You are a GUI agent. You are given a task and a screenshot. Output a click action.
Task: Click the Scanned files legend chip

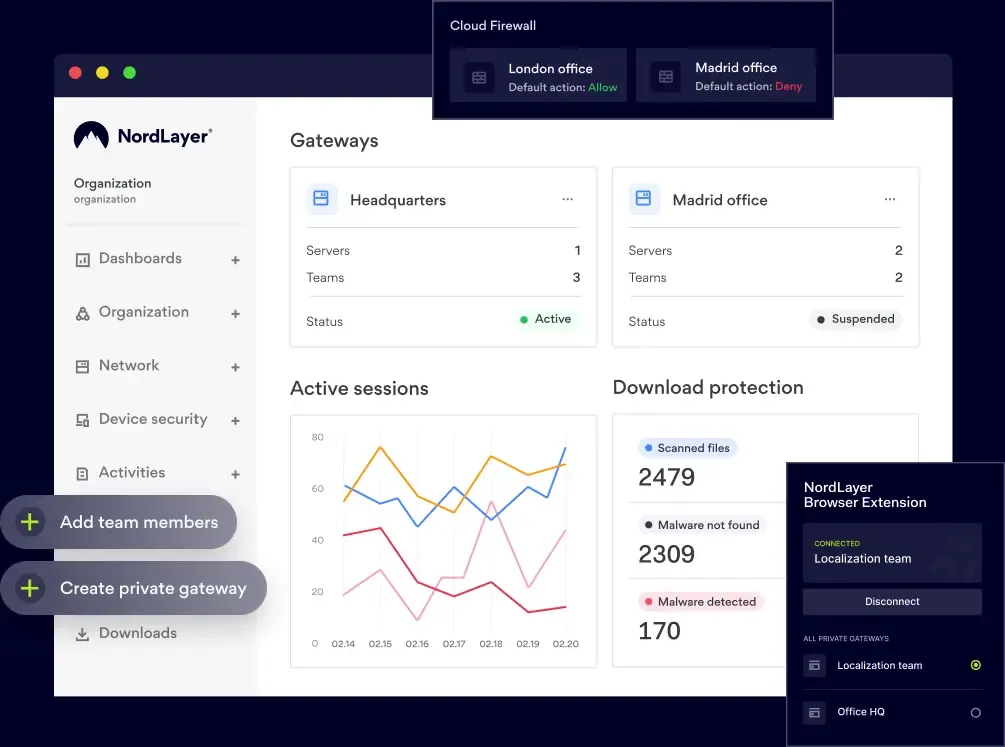(687, 448)
